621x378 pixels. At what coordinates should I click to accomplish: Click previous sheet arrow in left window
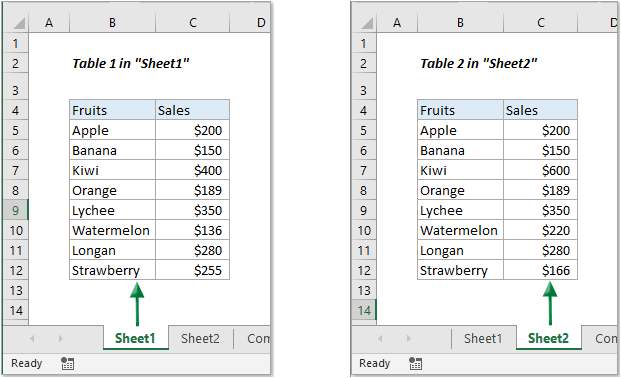point(32,338)
